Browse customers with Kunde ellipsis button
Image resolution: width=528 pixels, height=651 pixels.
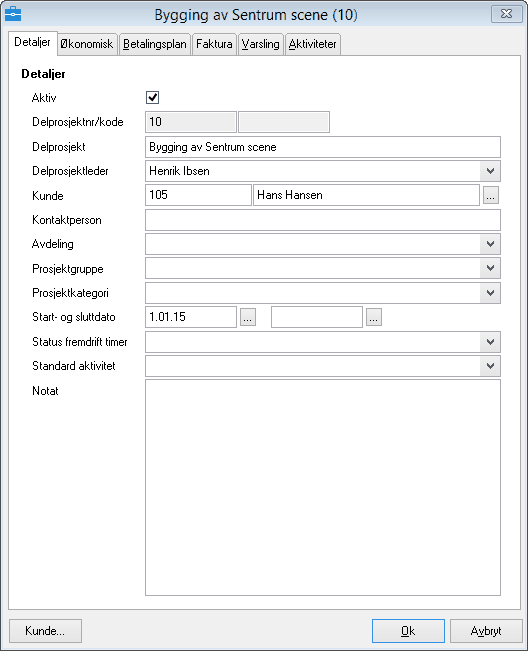[x=491, y=195]
